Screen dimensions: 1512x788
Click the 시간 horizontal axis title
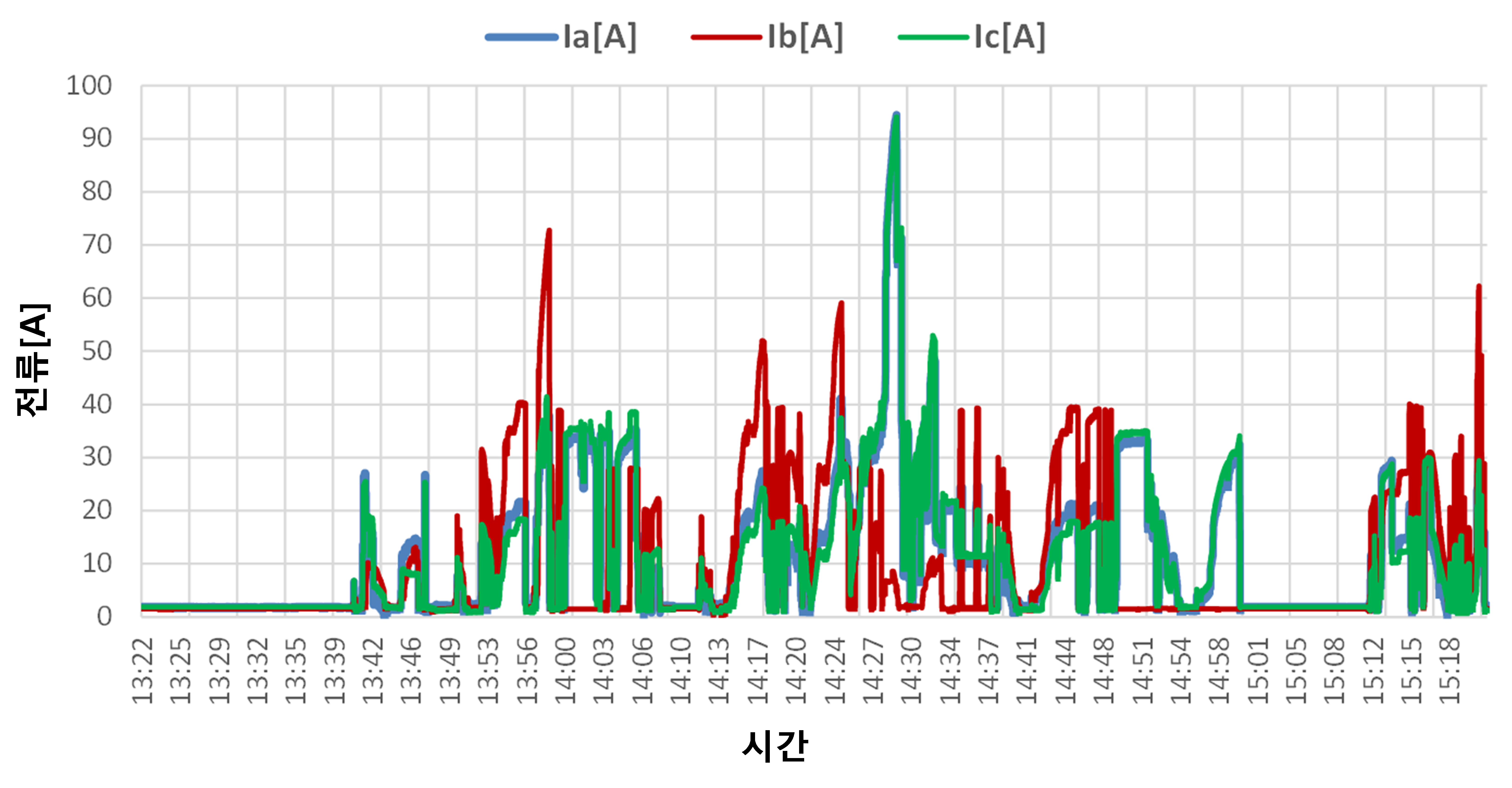775,746
